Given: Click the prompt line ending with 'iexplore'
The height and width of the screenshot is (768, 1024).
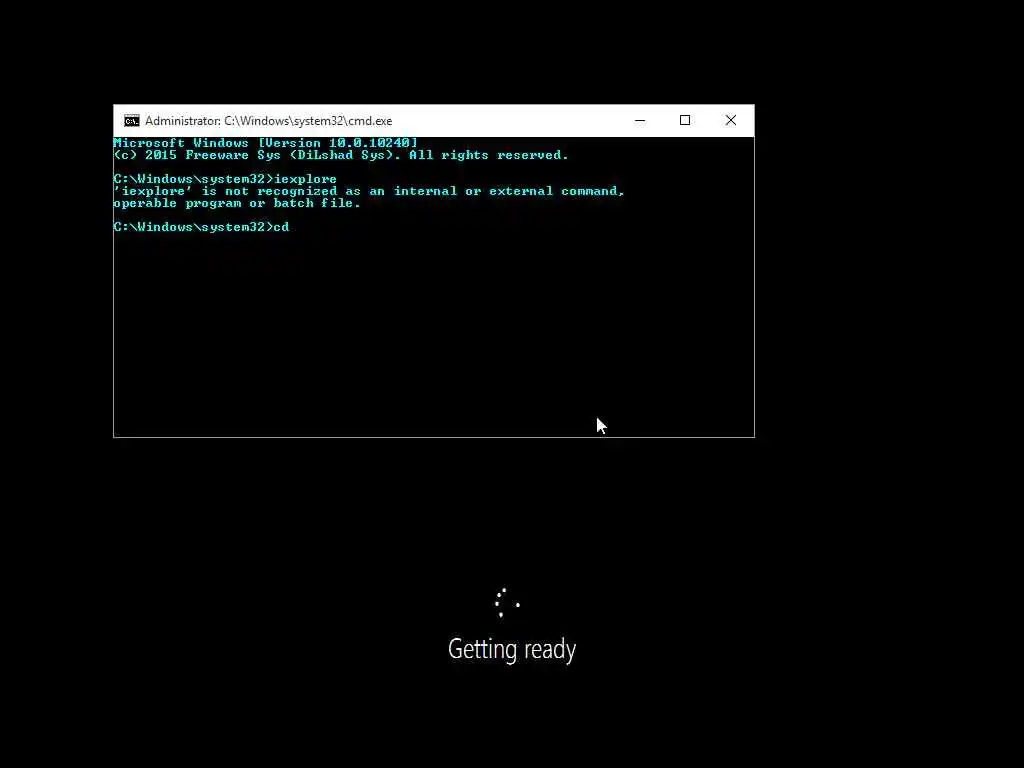Looking at the screenshot, I should click(225, 179).
